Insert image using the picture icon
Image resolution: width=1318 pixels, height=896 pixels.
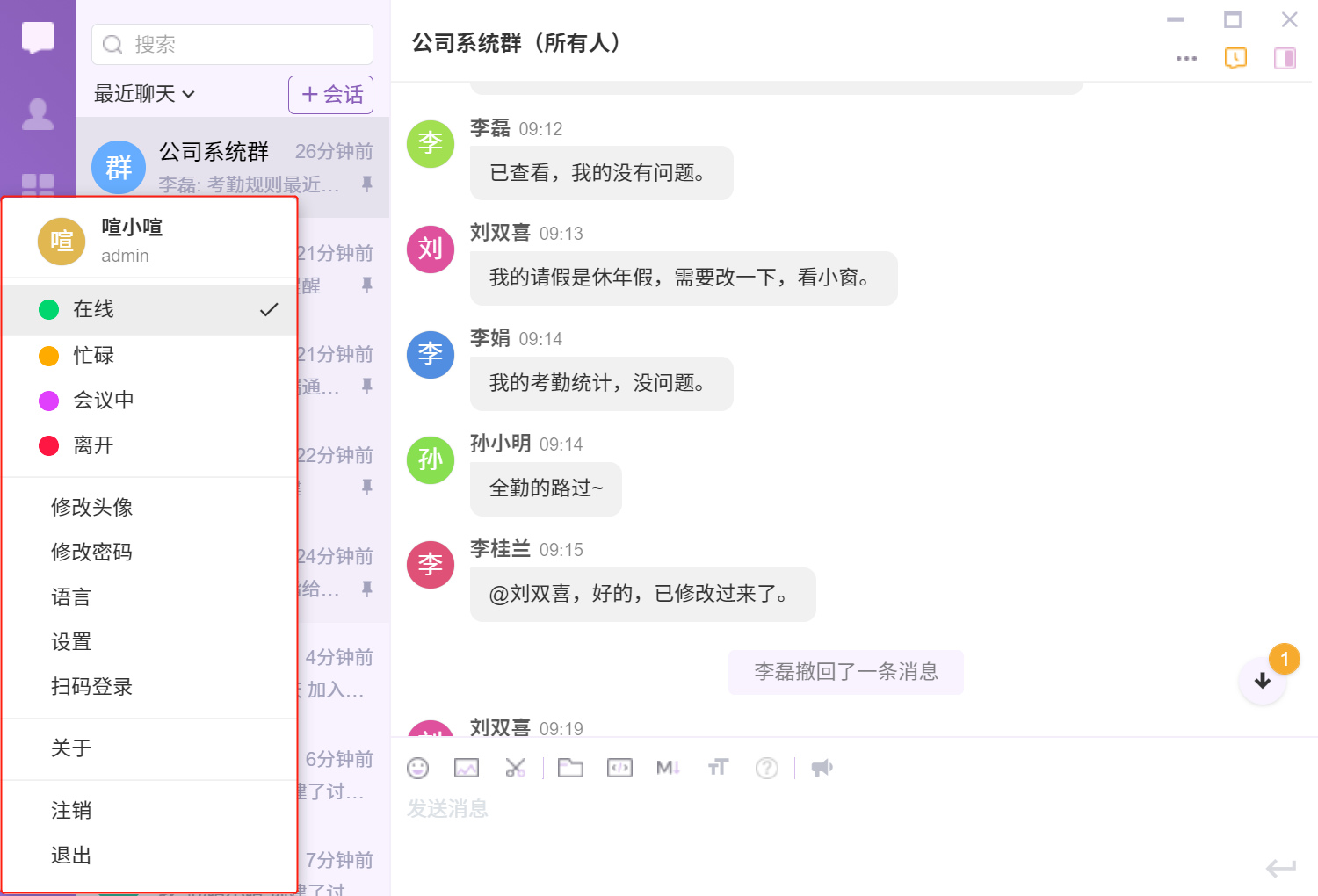point(467,768)
